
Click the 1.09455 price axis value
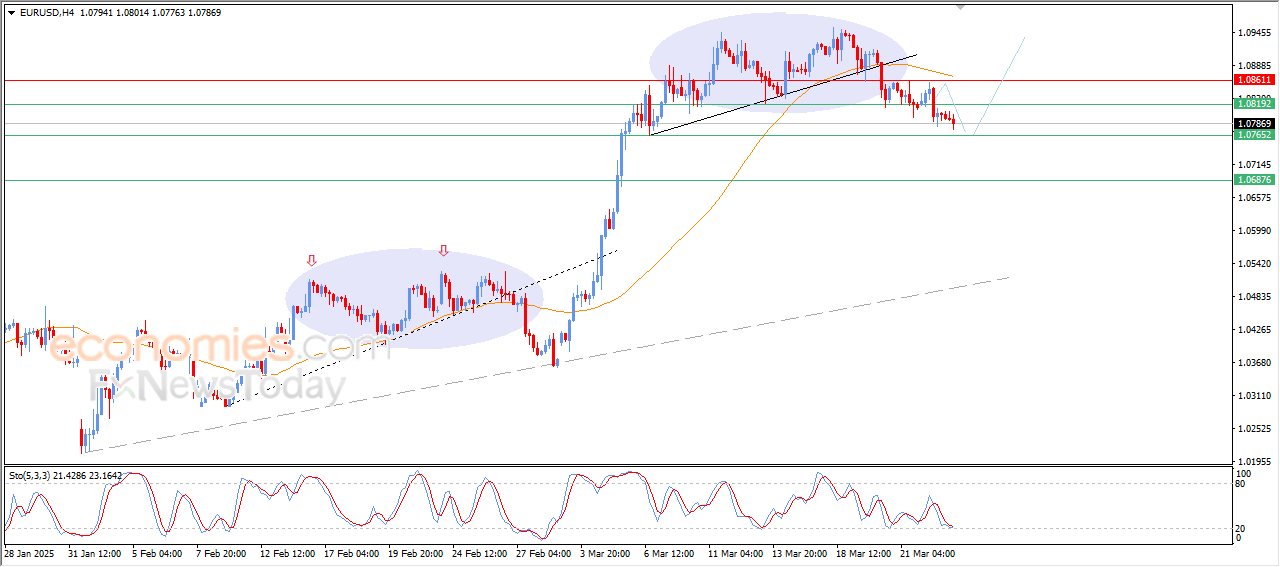1254,33
